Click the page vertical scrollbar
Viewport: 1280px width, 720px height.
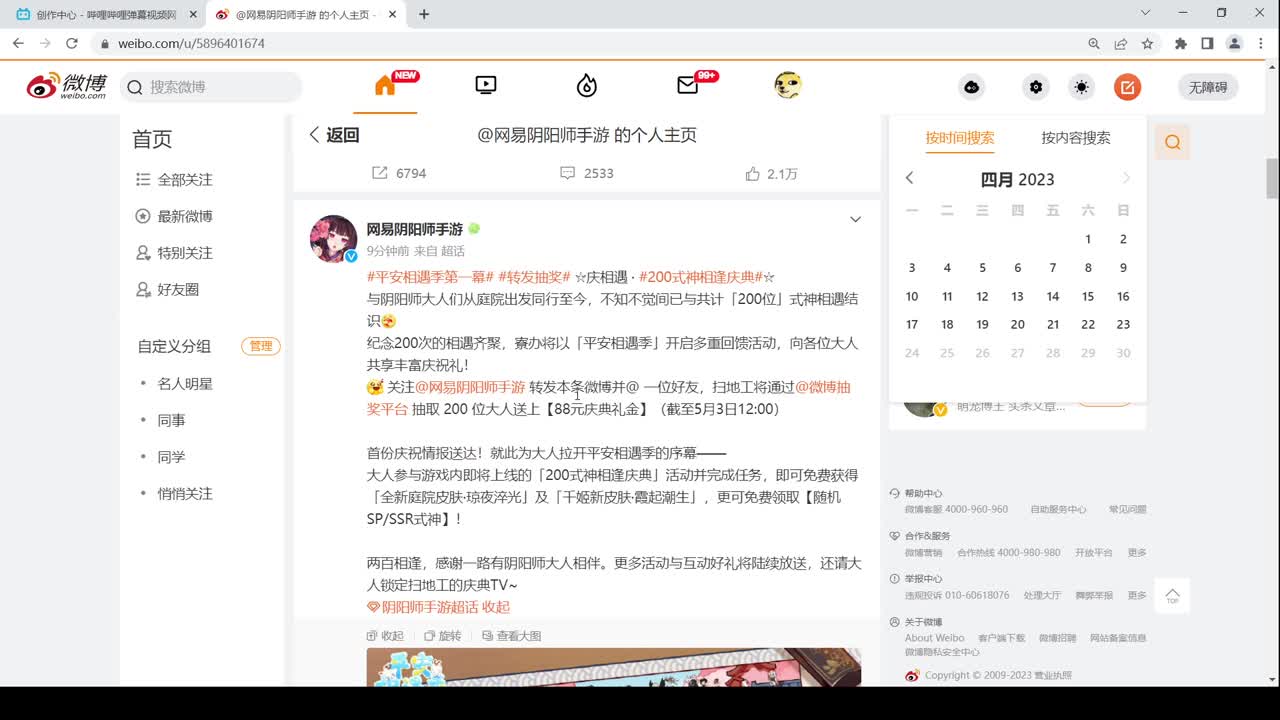(1272, 178)
